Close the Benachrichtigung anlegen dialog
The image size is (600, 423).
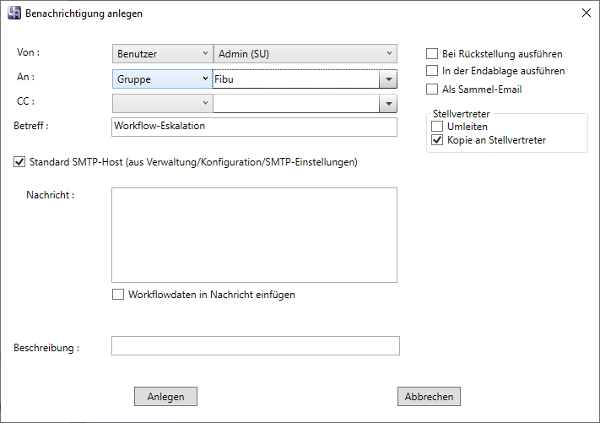pyautogui.click(x=586, y=13)
